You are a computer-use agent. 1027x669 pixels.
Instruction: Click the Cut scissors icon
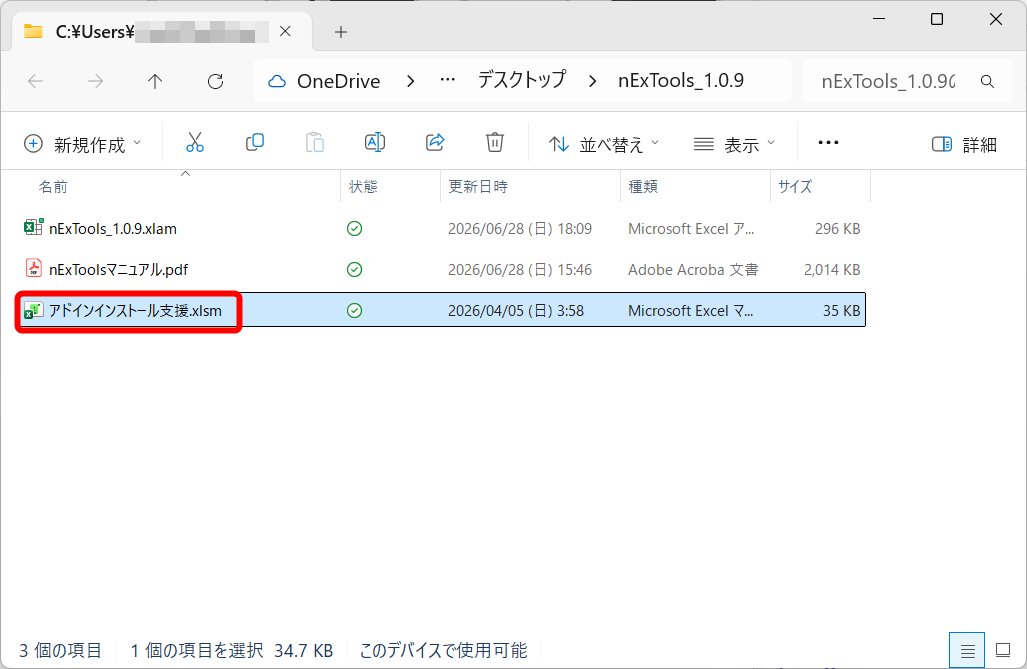pos(195,142)
